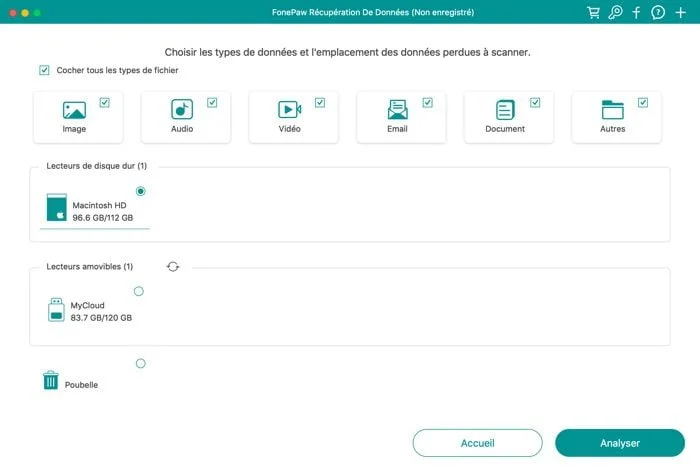Uncheck the Vidéo type checkbox
The width and height of the screenshot is (700, 473).
click(320, 103)
